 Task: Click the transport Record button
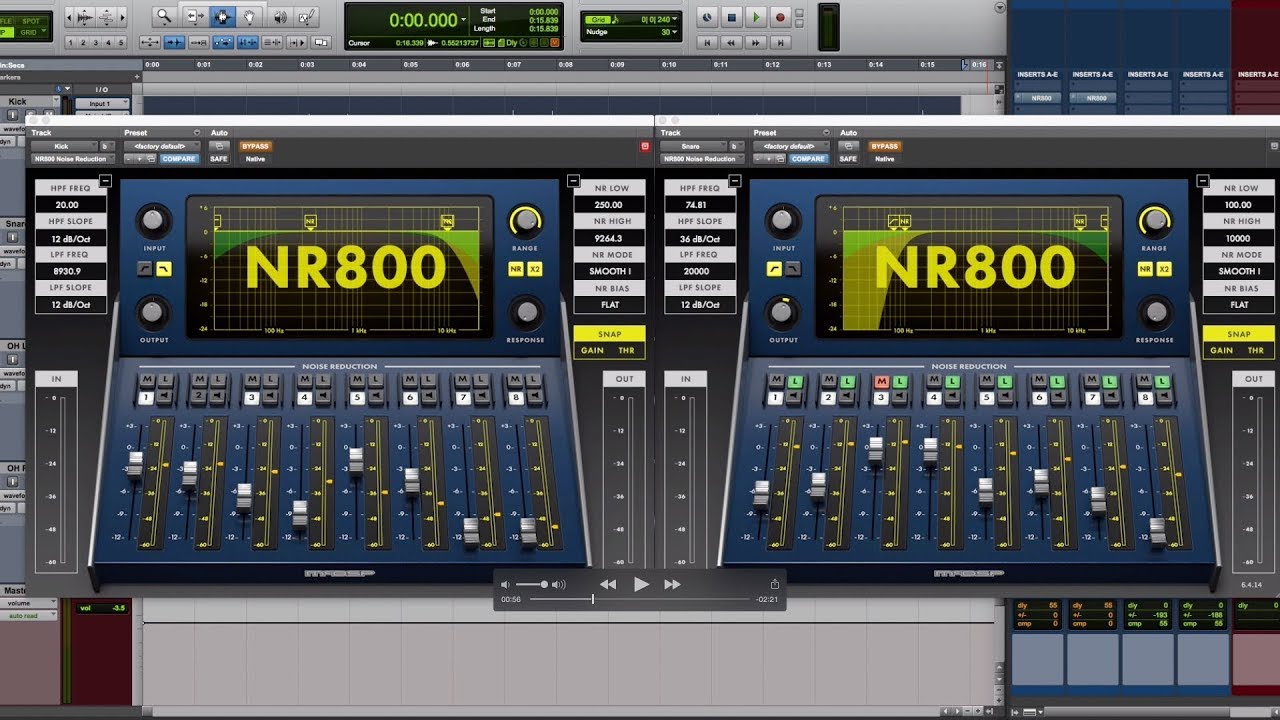pyautogui.click(x=780, y=17)
